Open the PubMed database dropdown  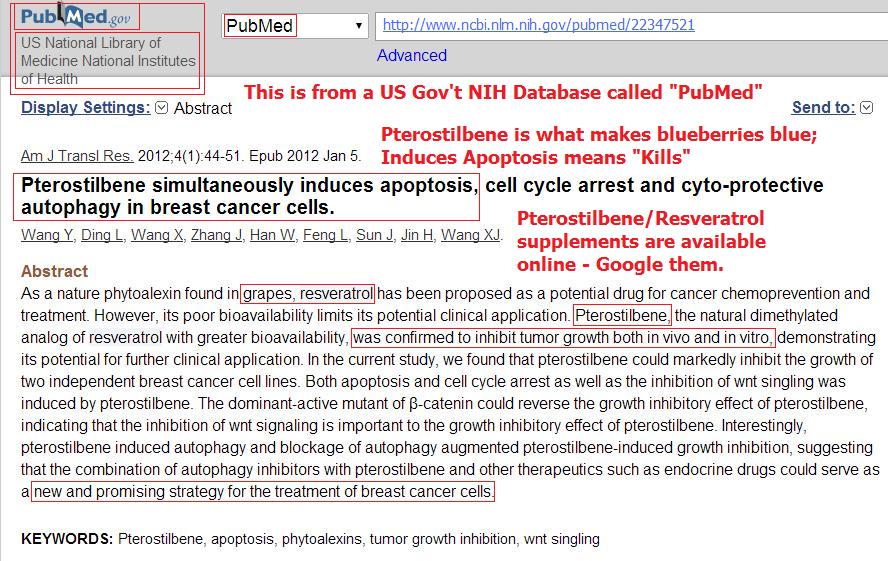coord(295,26)
